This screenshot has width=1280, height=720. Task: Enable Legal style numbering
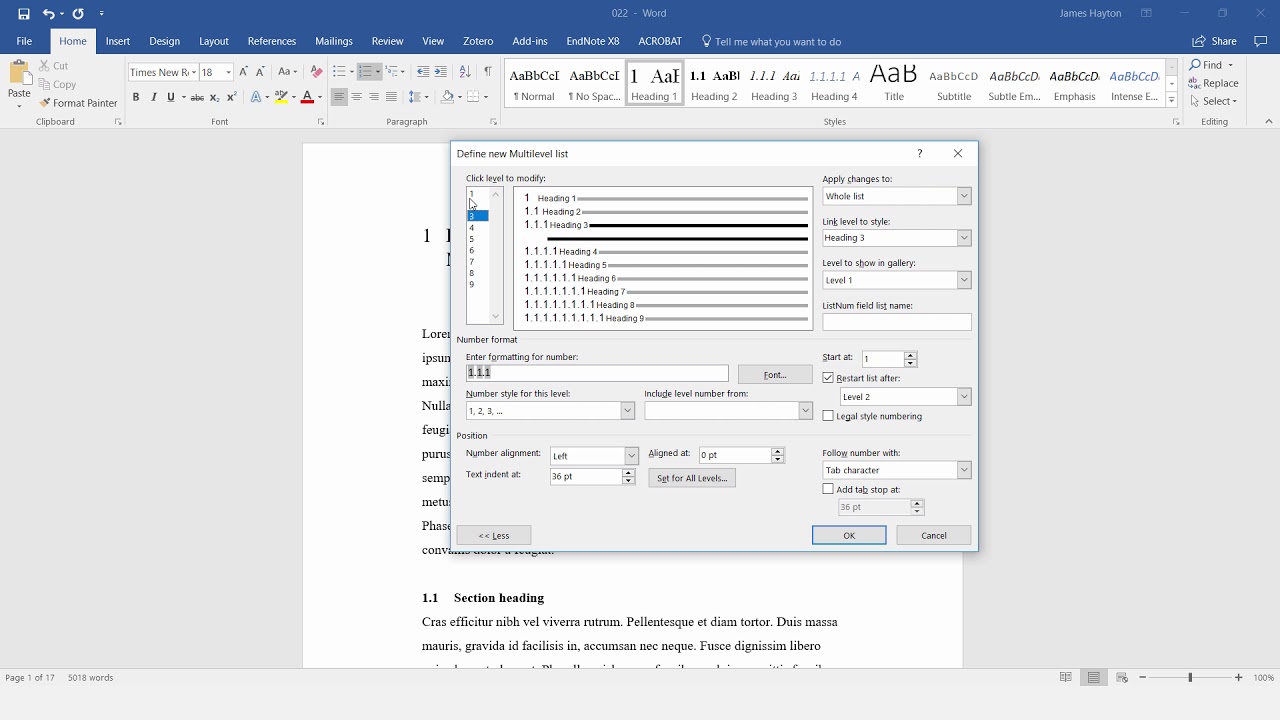pos(828,416)
